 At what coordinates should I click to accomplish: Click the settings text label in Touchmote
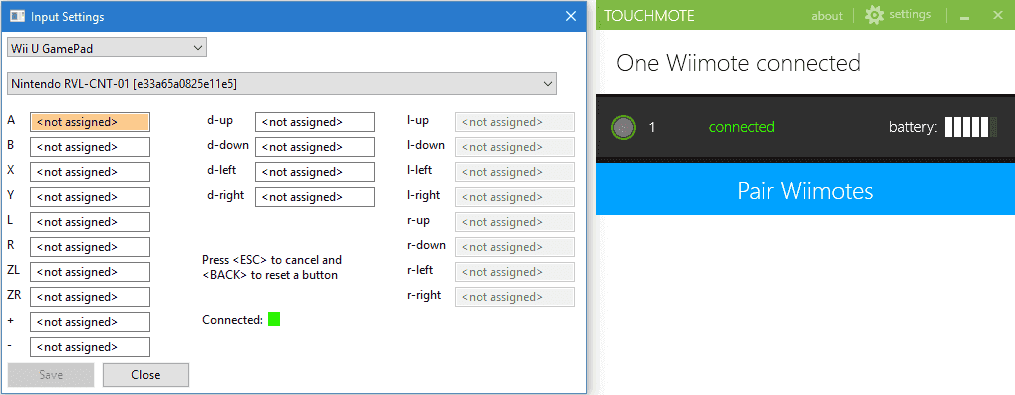(x=910, y=14)
